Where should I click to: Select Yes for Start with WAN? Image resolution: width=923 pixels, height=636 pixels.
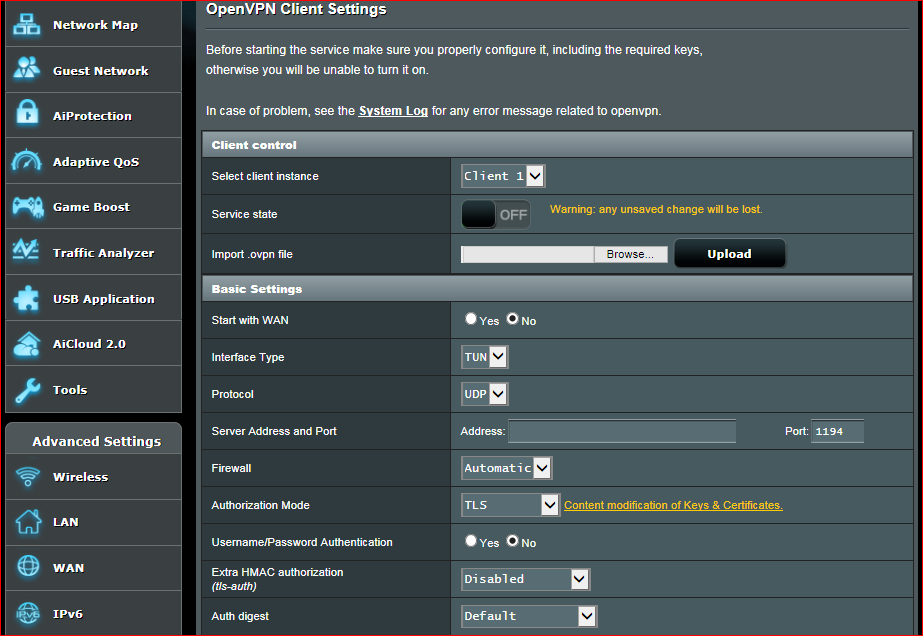471,319
